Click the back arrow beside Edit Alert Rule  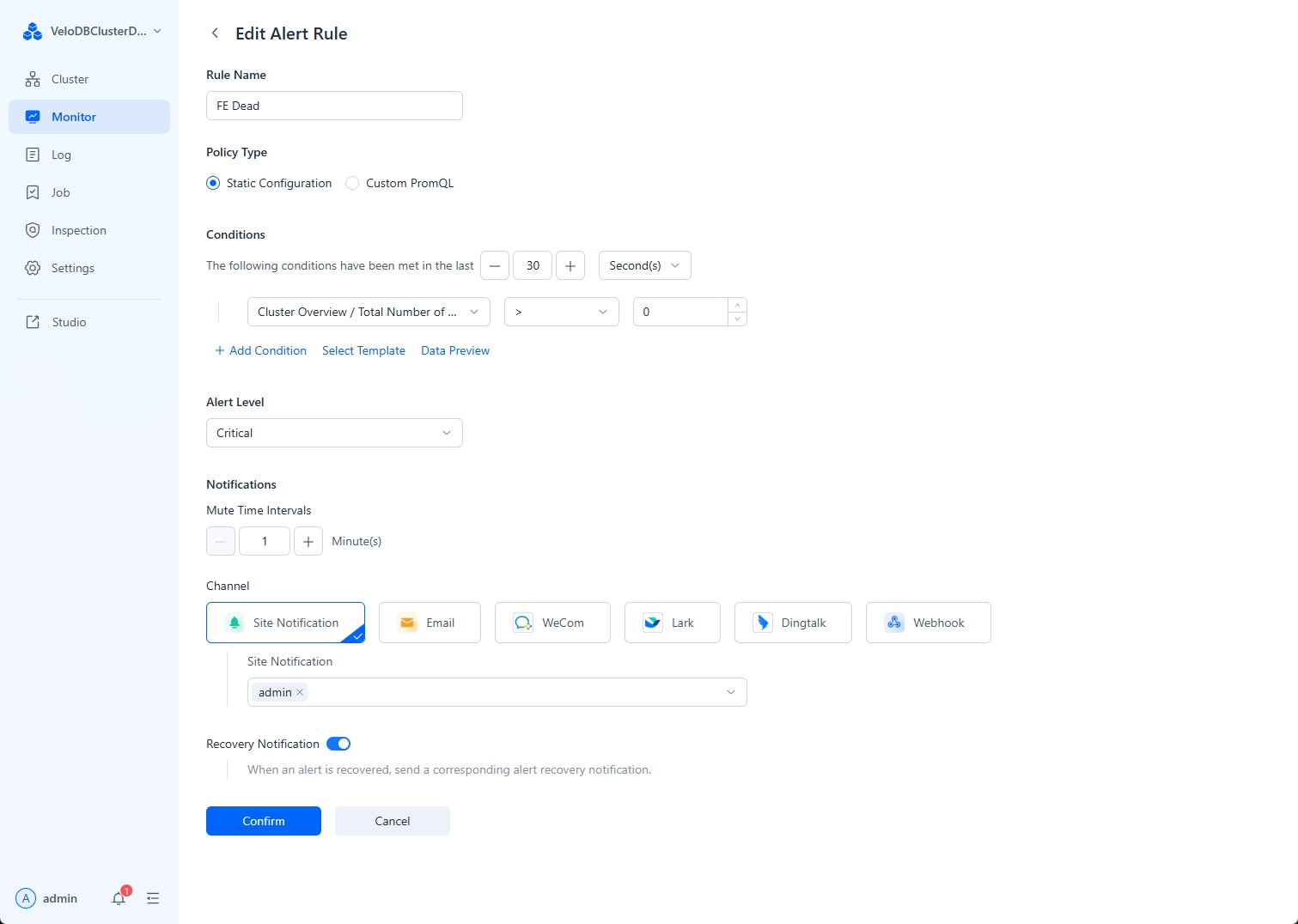click(x=215, y=33)
